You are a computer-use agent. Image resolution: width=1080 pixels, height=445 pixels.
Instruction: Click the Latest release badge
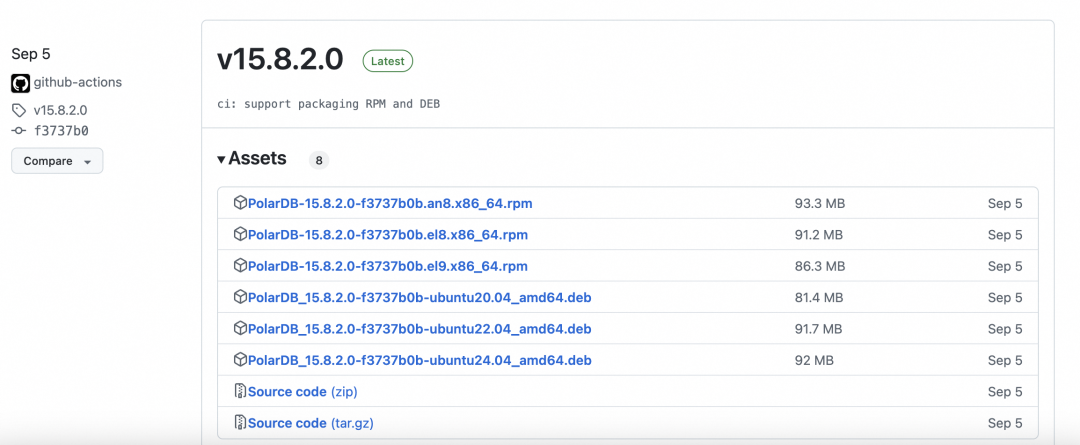pyautogui.click(x=388, y=61)
